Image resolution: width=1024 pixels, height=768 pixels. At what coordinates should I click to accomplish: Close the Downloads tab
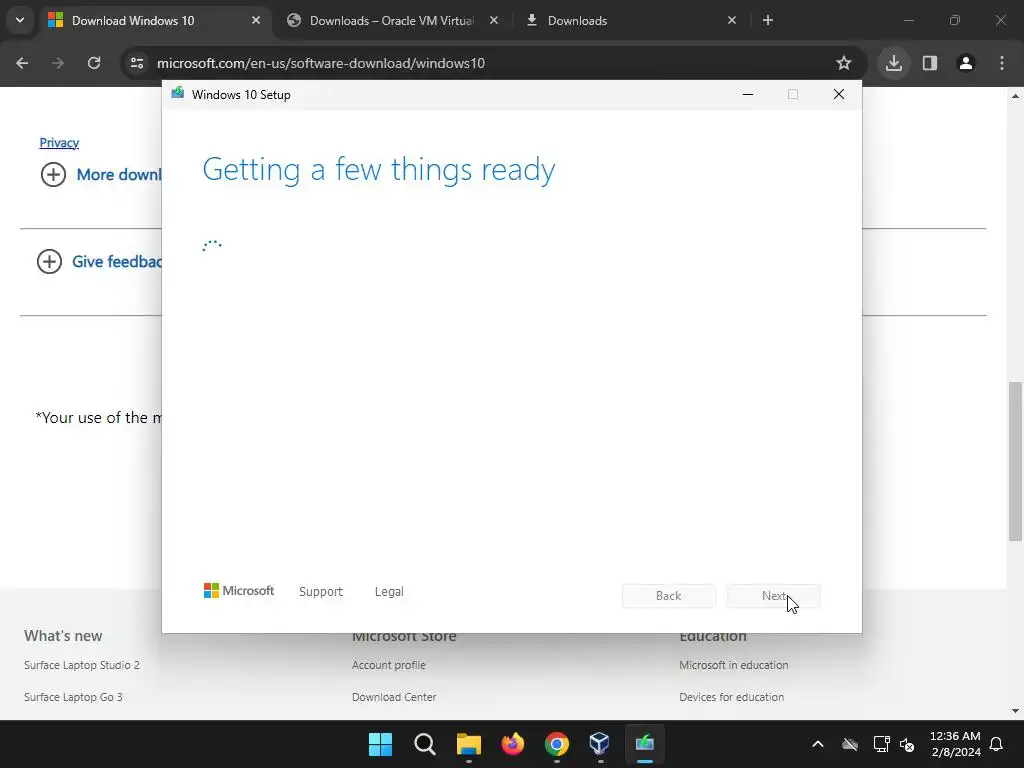pyautogui.click(x=731, y=21)
